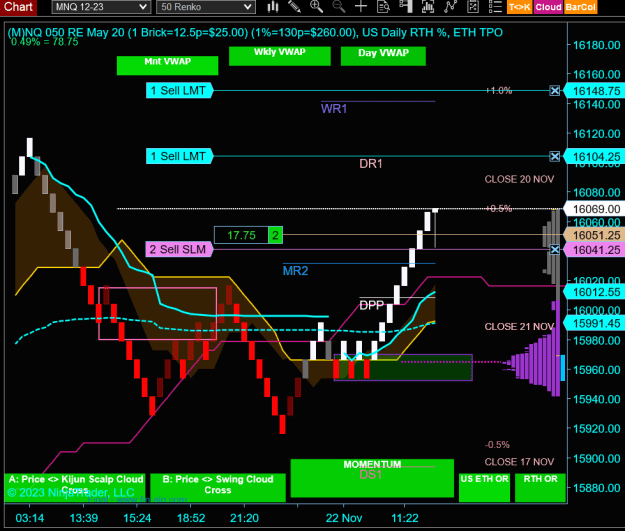Toggle the Mnt VWAP button

coord(167,65)
